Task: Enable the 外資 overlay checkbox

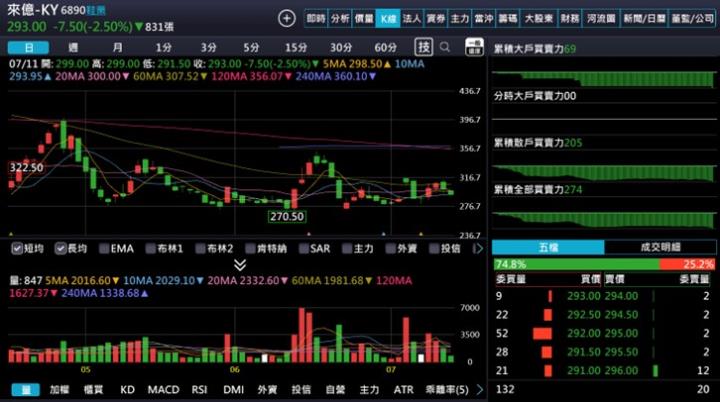Action: coord(390,249)
